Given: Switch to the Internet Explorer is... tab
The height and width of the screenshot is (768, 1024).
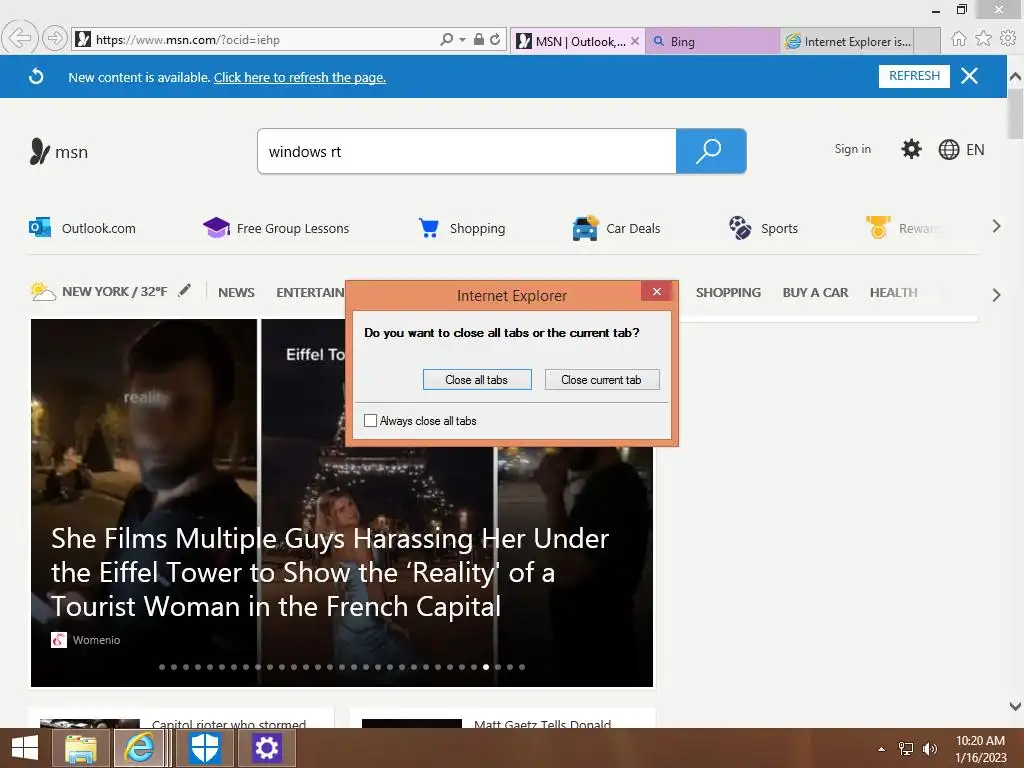Looking at the screenshot, I should click(846, 41).
